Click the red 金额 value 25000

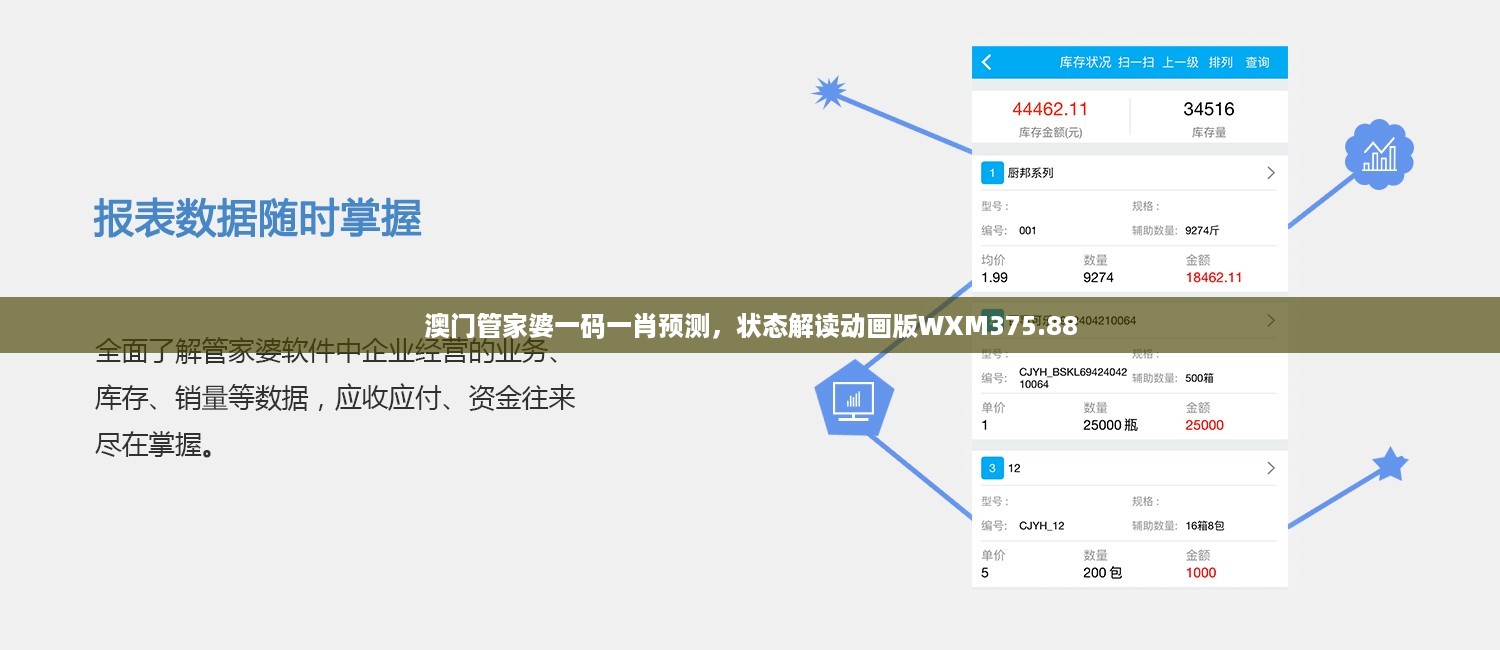click(1205, 425)
